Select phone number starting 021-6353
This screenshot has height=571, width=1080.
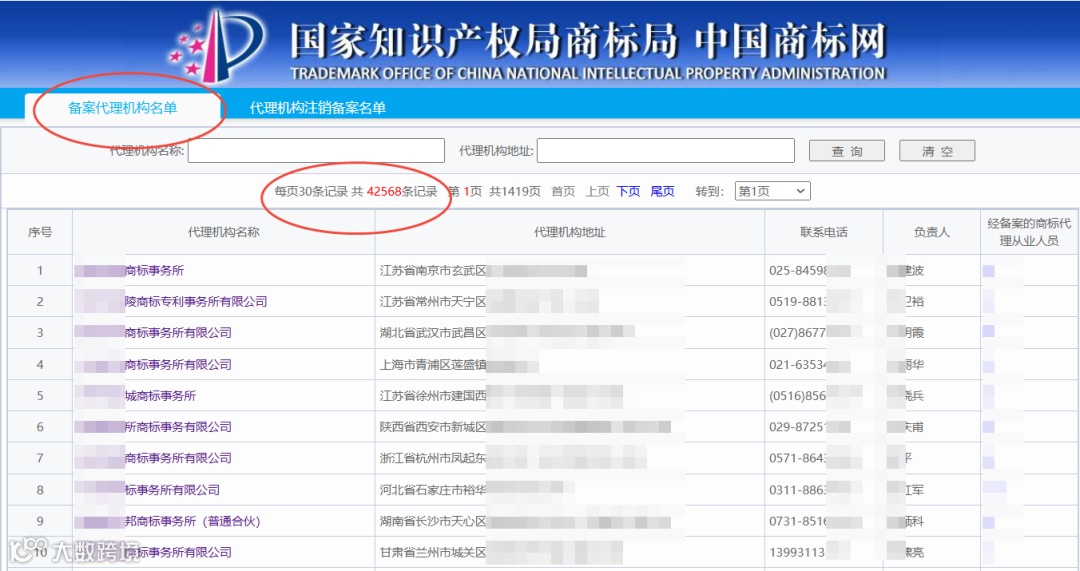[x=798, y=364]
